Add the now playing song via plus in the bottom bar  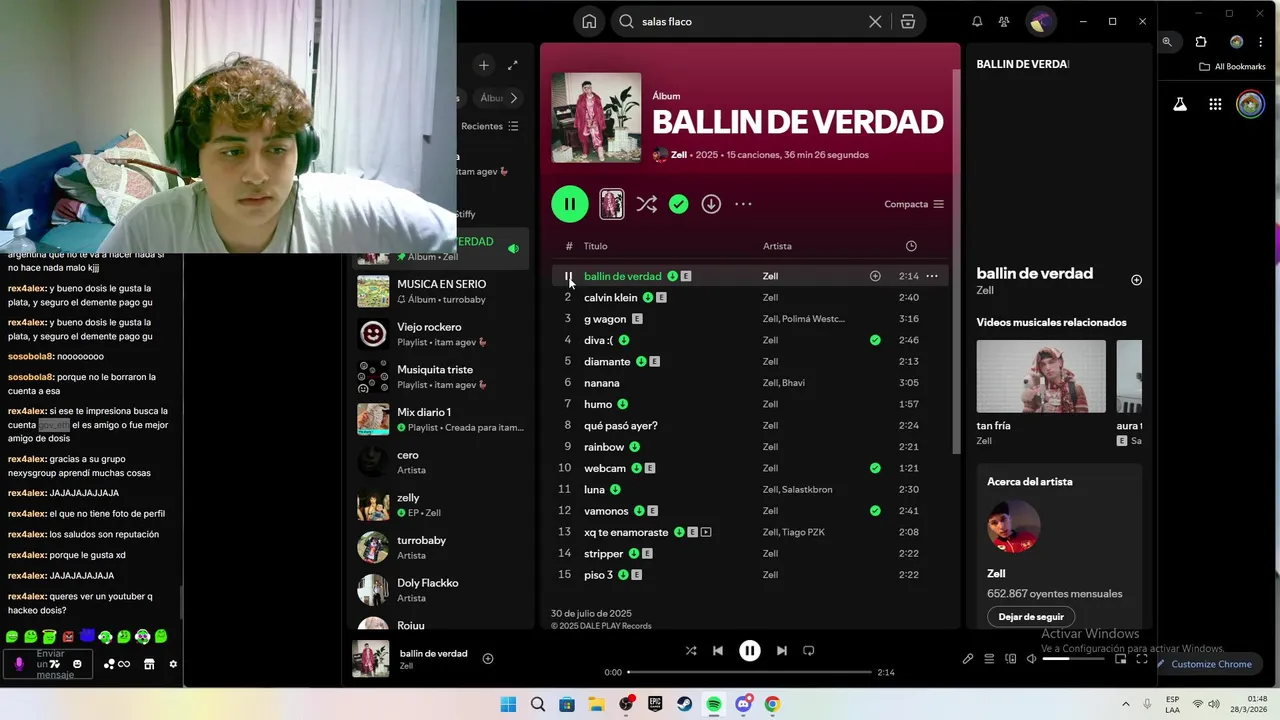488,658
